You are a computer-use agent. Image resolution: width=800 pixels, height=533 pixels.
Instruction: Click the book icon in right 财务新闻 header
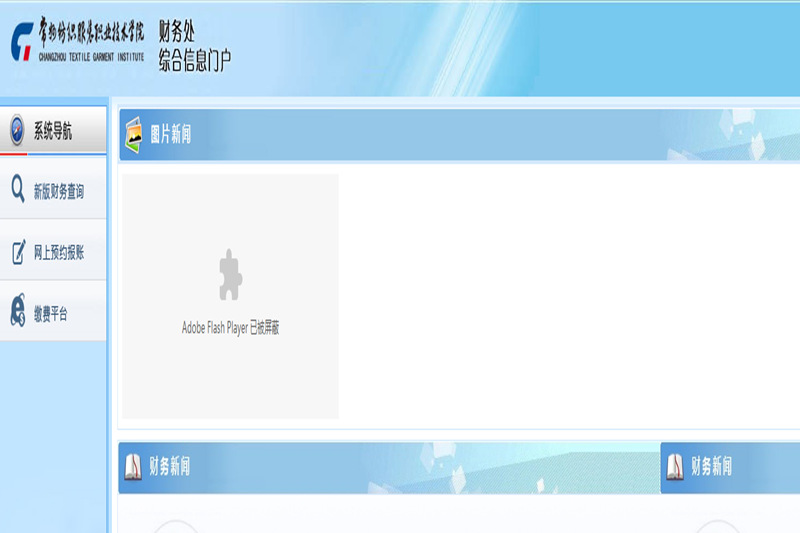pyautogui.click(x=675, y=467)
